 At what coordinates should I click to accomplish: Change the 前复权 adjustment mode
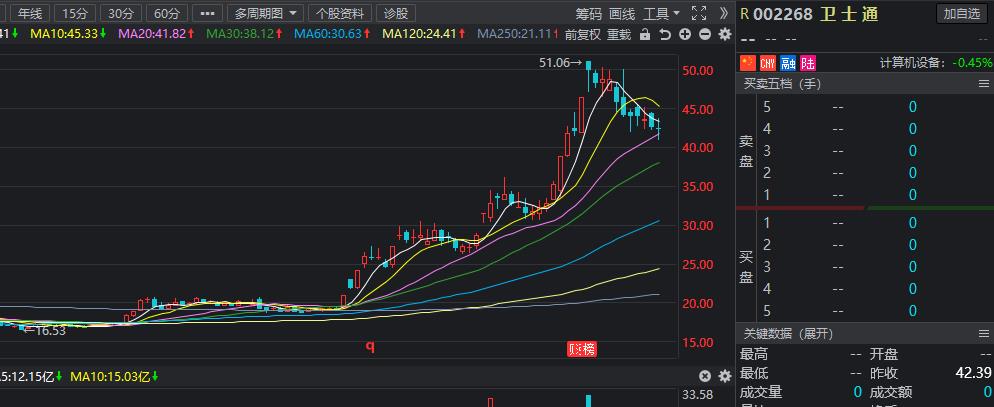(x=583, y=35)
